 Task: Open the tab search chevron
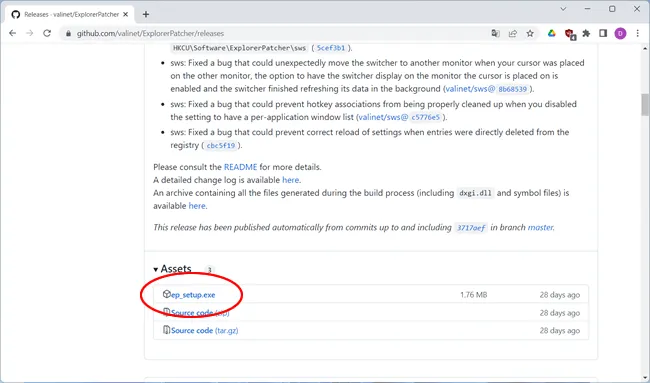563,9
